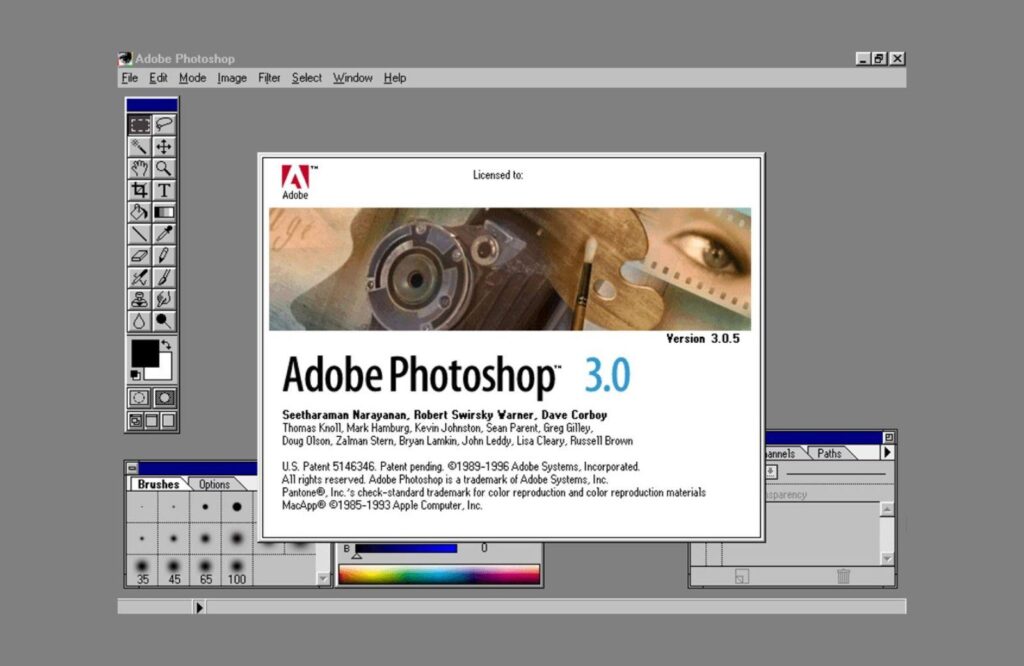Collapse the Paths palette window
Screen dimensions: 1024x666
pyautogui.click(x=890, y=436)
